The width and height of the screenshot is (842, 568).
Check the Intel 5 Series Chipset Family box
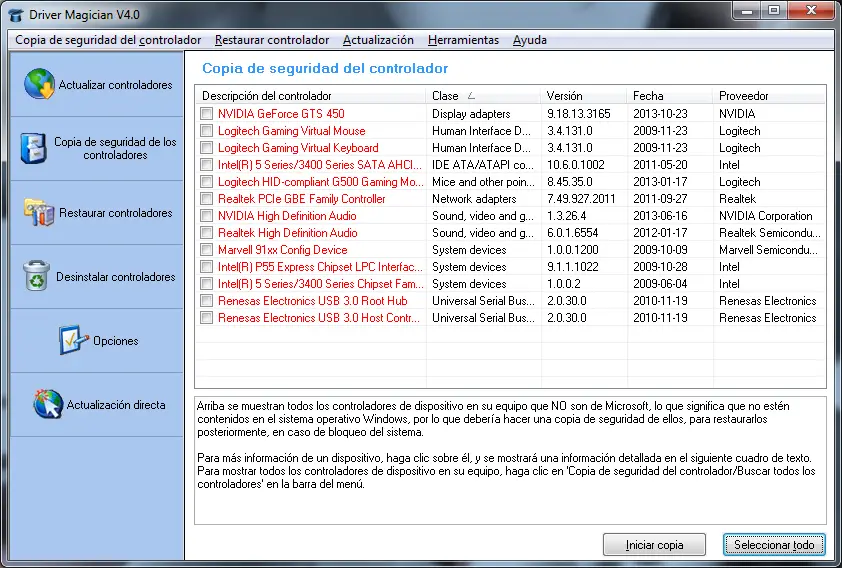pos(206,283)
